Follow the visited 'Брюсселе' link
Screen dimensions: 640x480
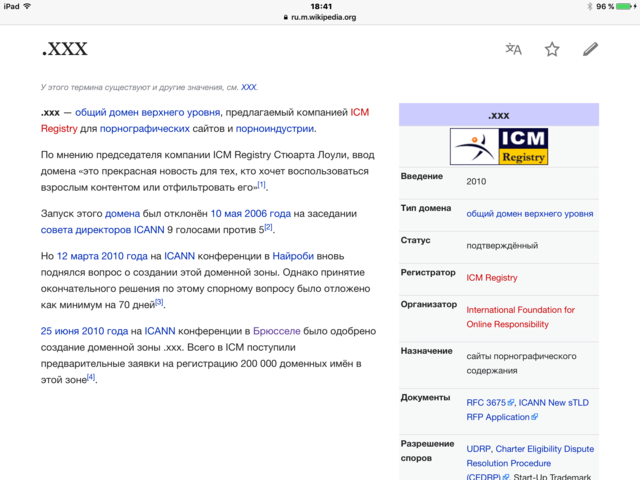point(277,331)
